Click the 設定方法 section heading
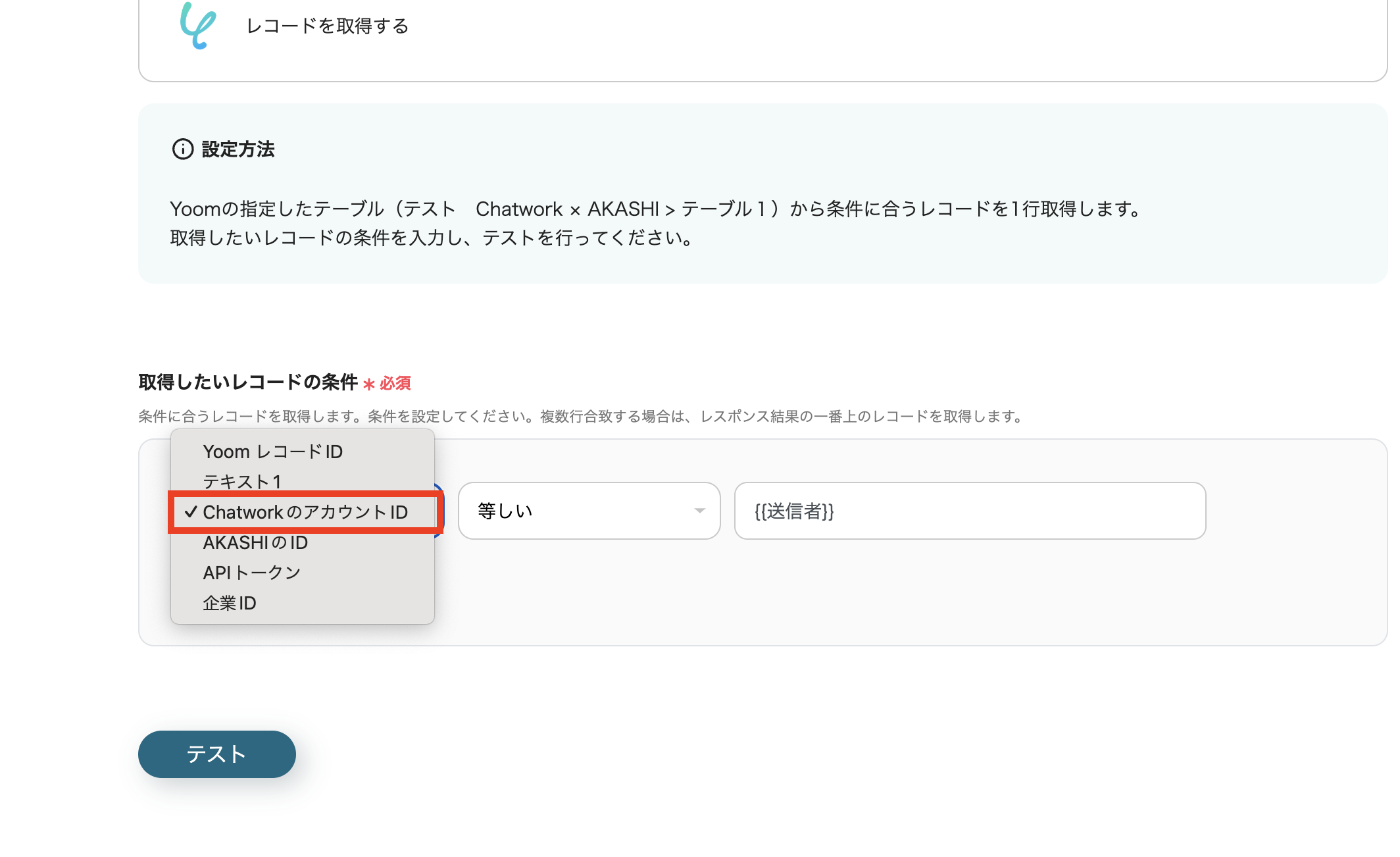Screen dimensions: 1400x857 tap(237, 150)
